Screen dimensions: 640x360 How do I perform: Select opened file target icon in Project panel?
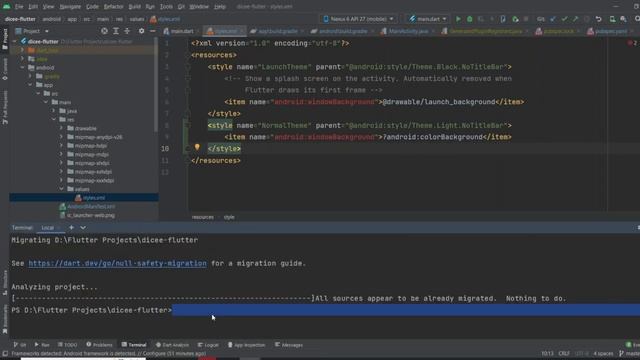coord(104,31)
